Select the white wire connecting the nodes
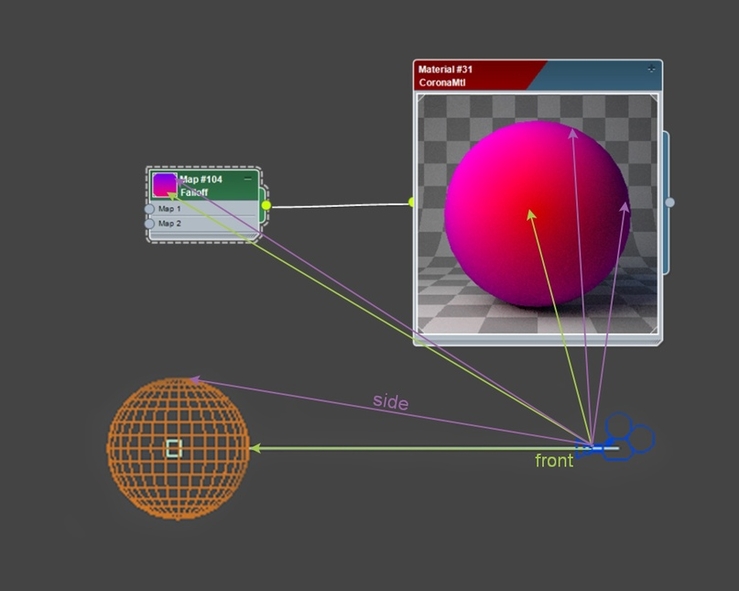The image size is (739, 591). tap(340, 205)
